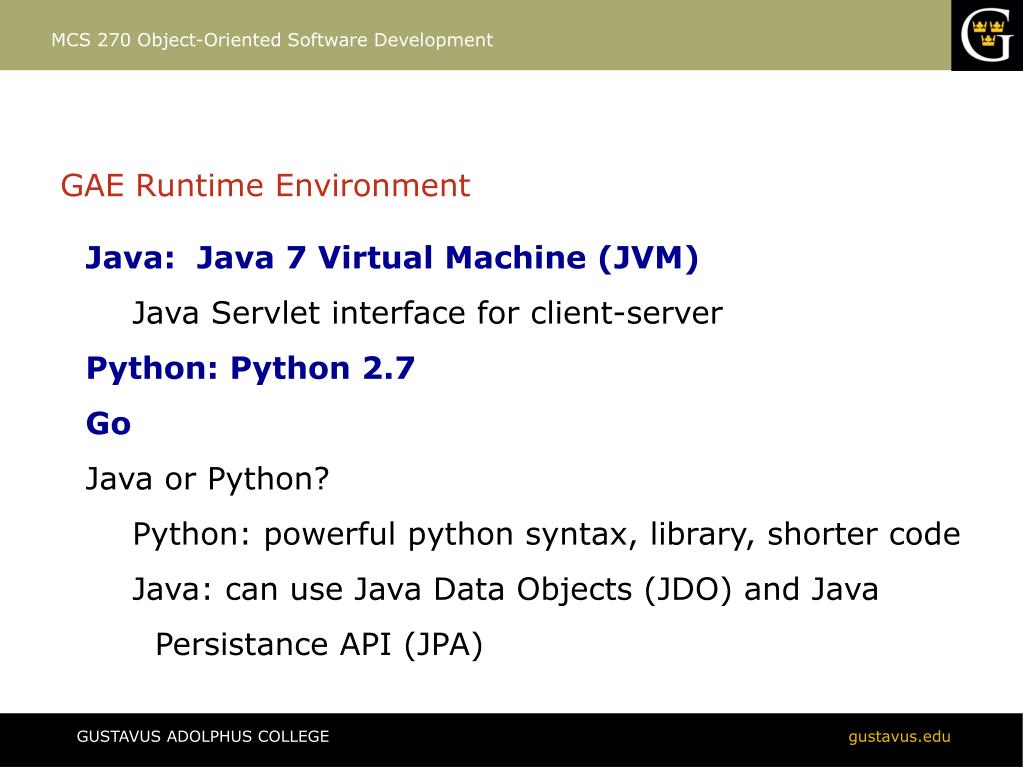This screenshot has height=767, width=1023.
Task: Click the Gustavus G crown logo
Action: coord(986,35)
